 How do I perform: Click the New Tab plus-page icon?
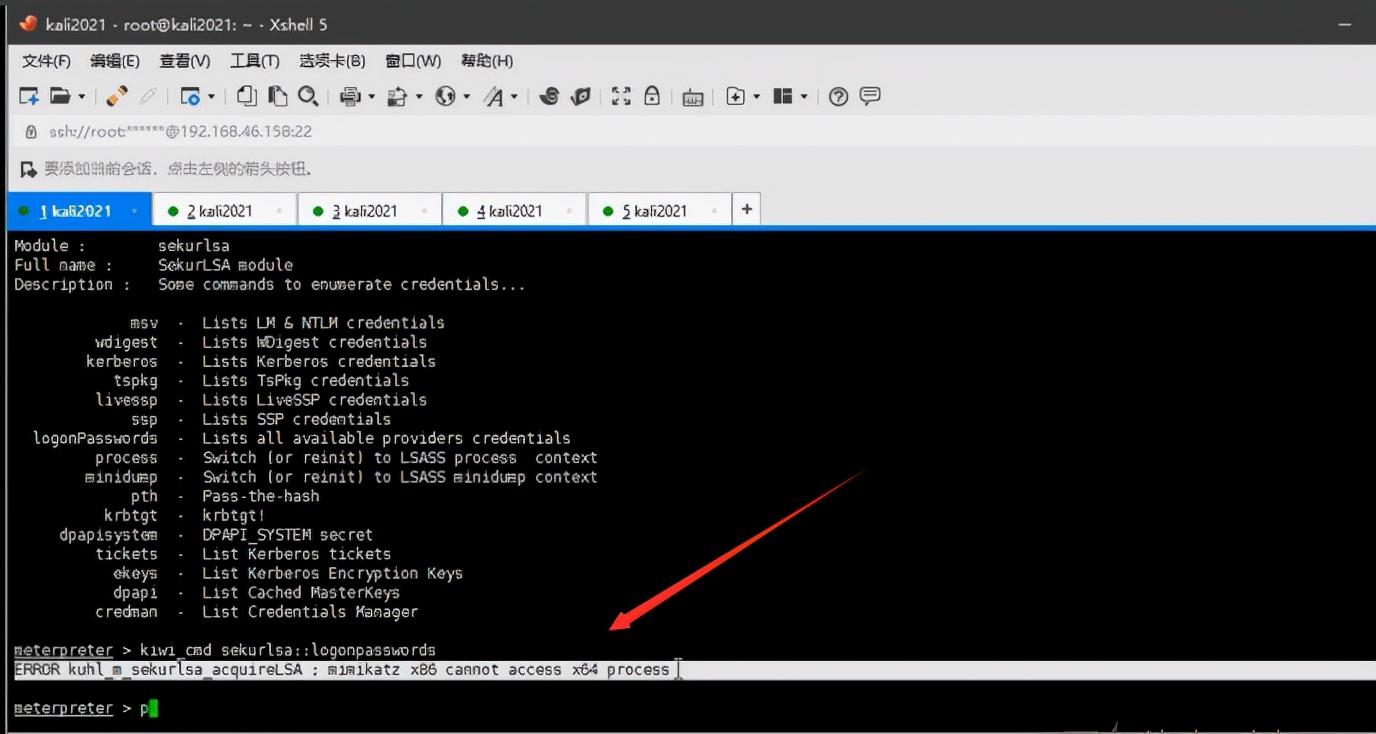[736, 96]
